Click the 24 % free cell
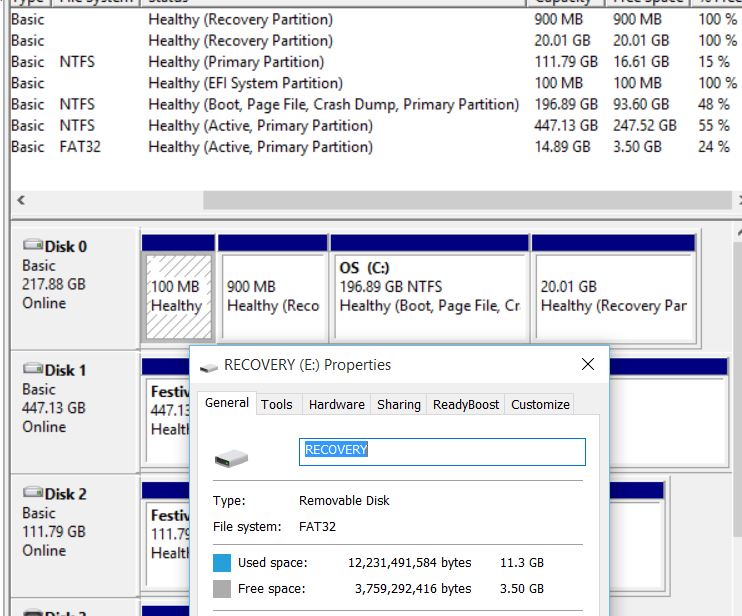 [x=713, y=147]
